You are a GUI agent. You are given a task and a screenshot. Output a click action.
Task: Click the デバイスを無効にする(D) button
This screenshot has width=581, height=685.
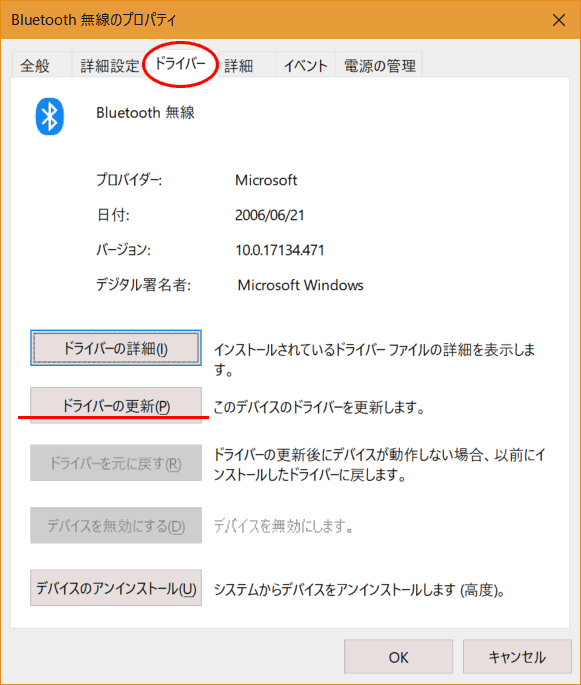(x=116, y=526)
